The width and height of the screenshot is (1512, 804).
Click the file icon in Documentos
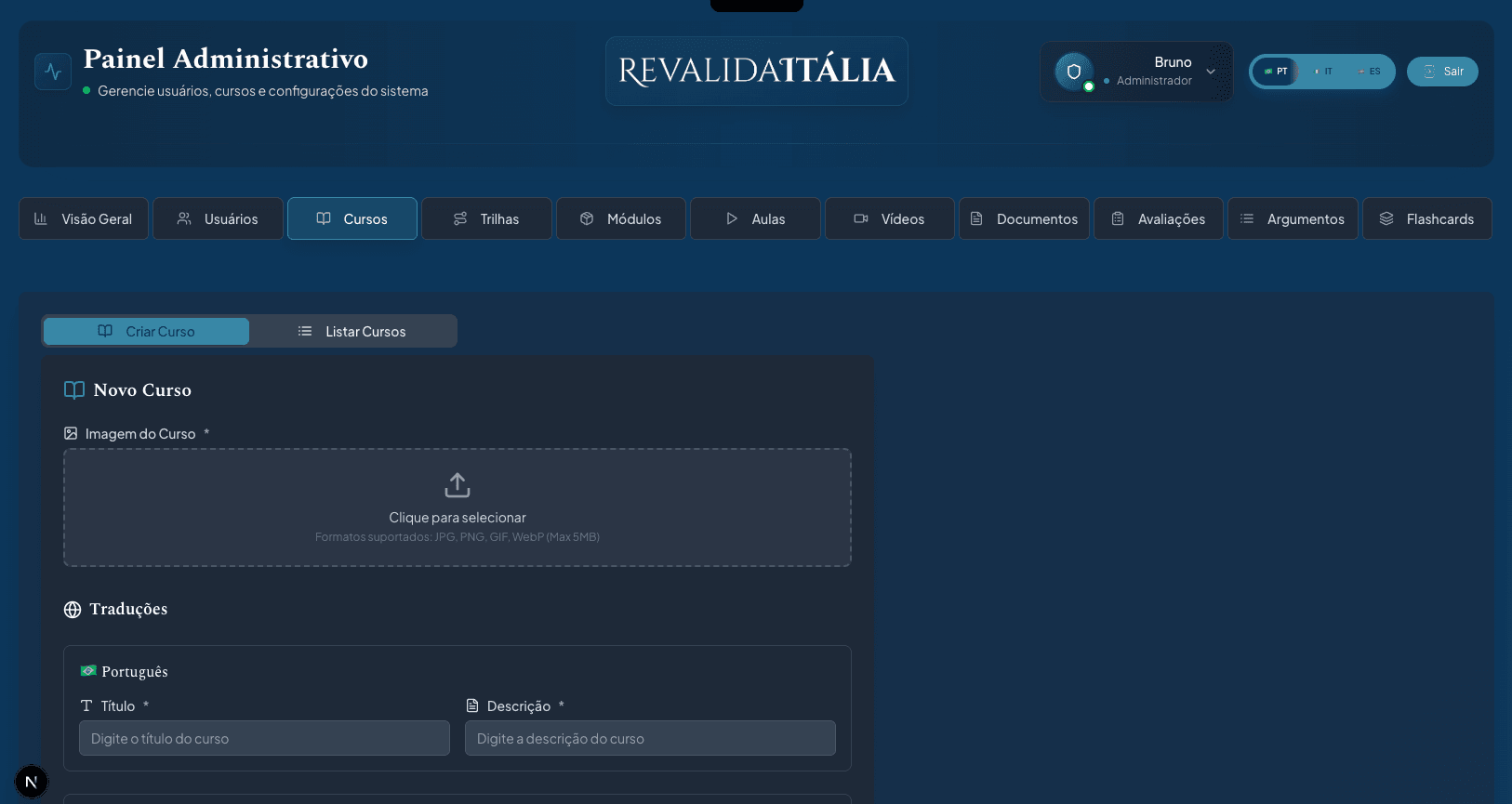coord(976,218)
